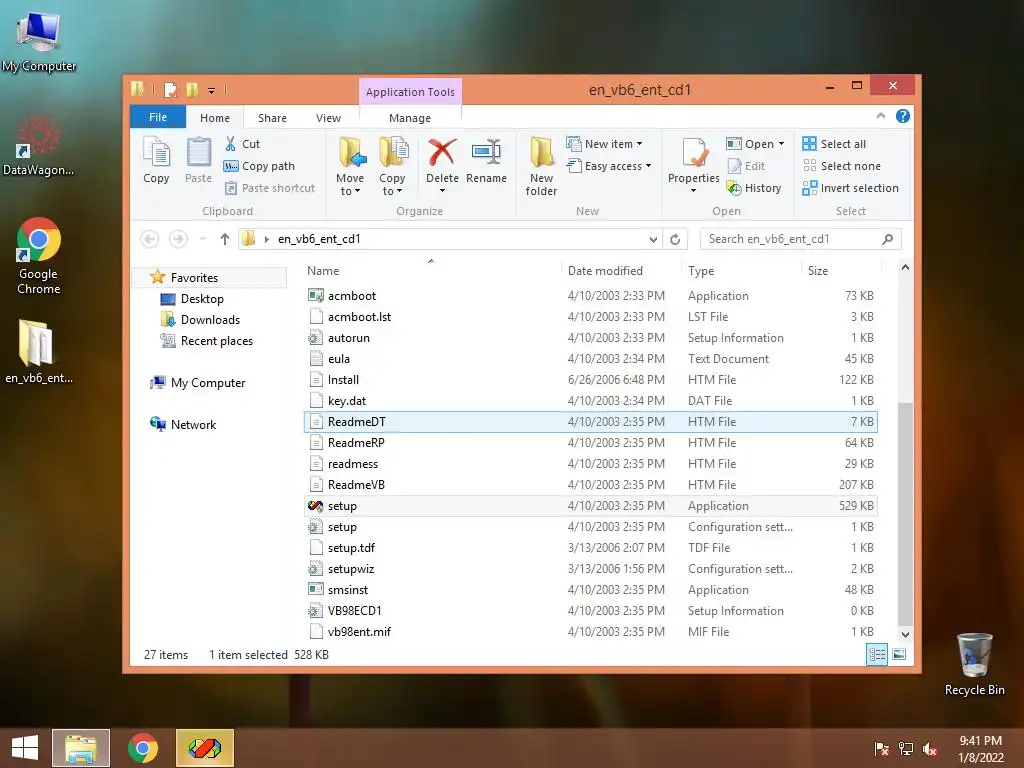Screen dimensions: 1024x768
Task: Click Select none in the ribbon
Action: [841, 166]
